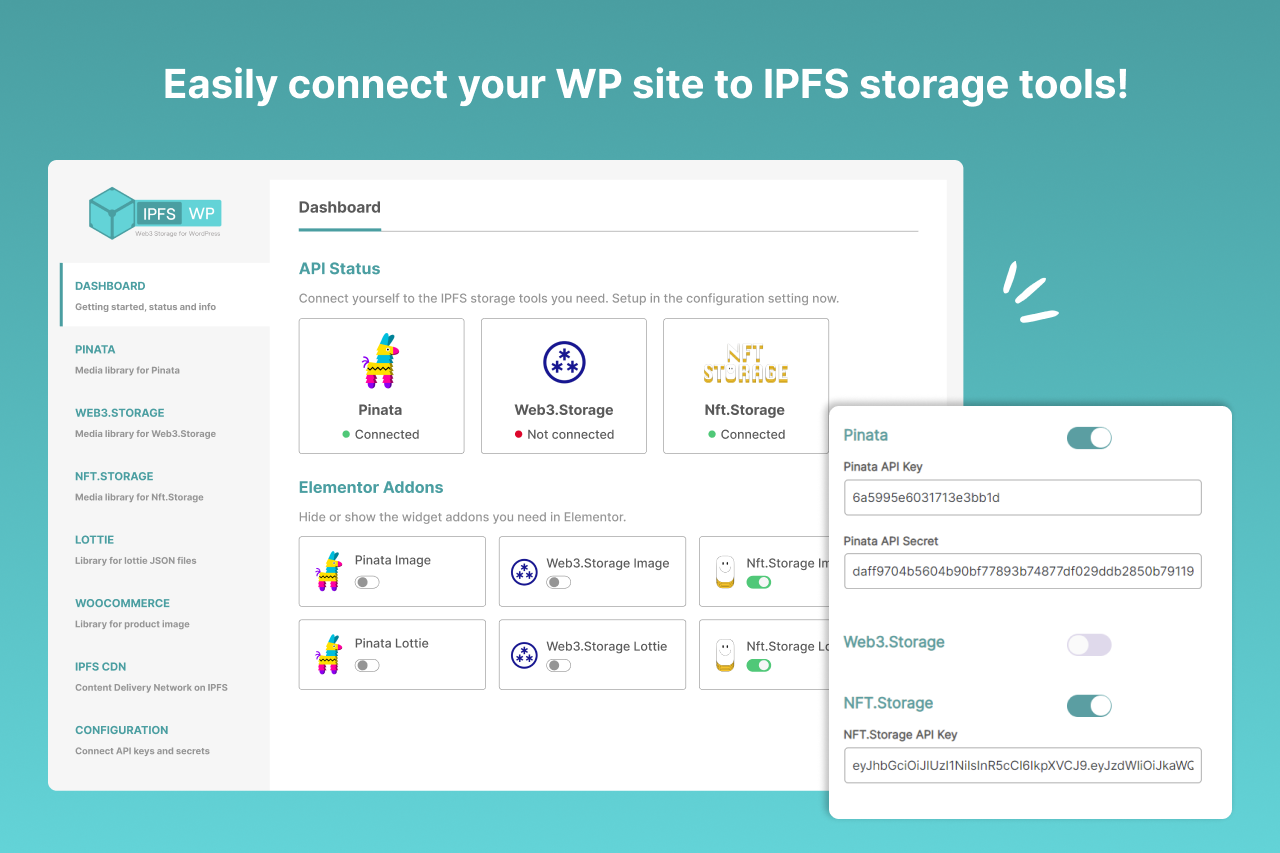
Task: Click the icon beside Nft.Storage Lottie addon
Action: click(726, 654)
